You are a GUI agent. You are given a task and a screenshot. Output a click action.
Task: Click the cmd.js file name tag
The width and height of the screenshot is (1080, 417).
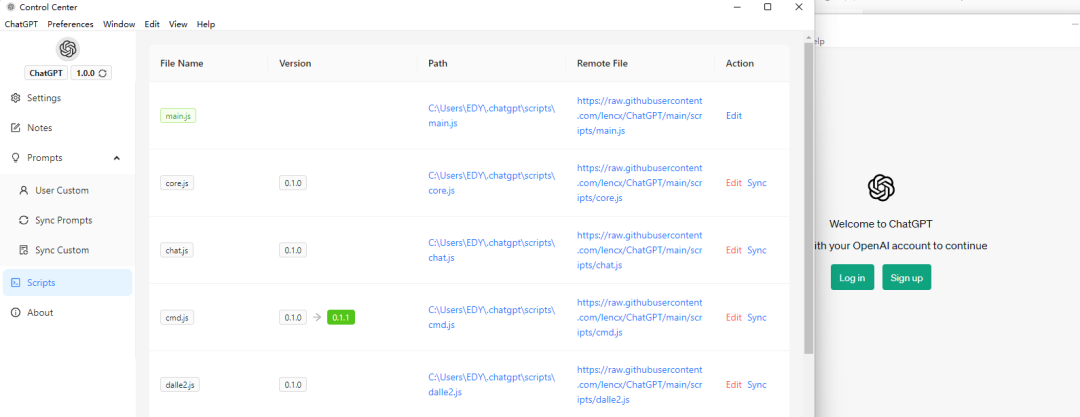[x=178, y=318]
